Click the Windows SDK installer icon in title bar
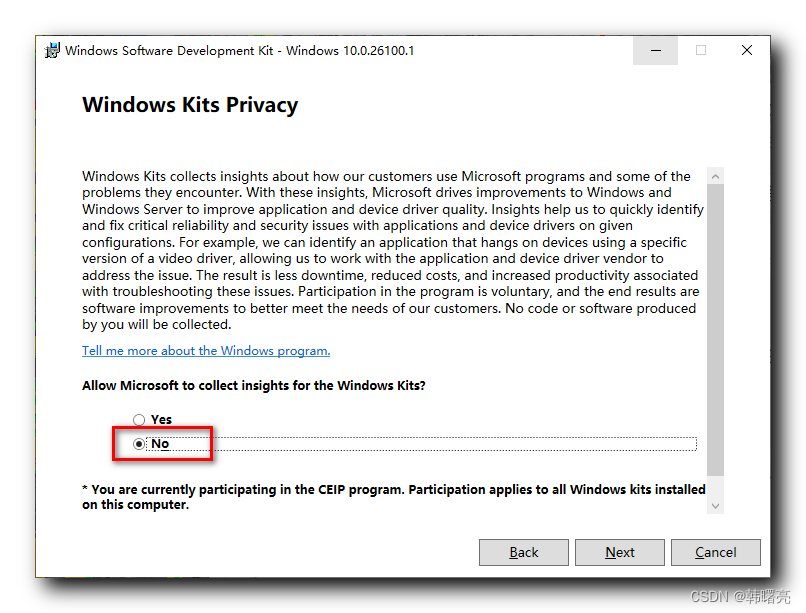 tap(50, 50)
